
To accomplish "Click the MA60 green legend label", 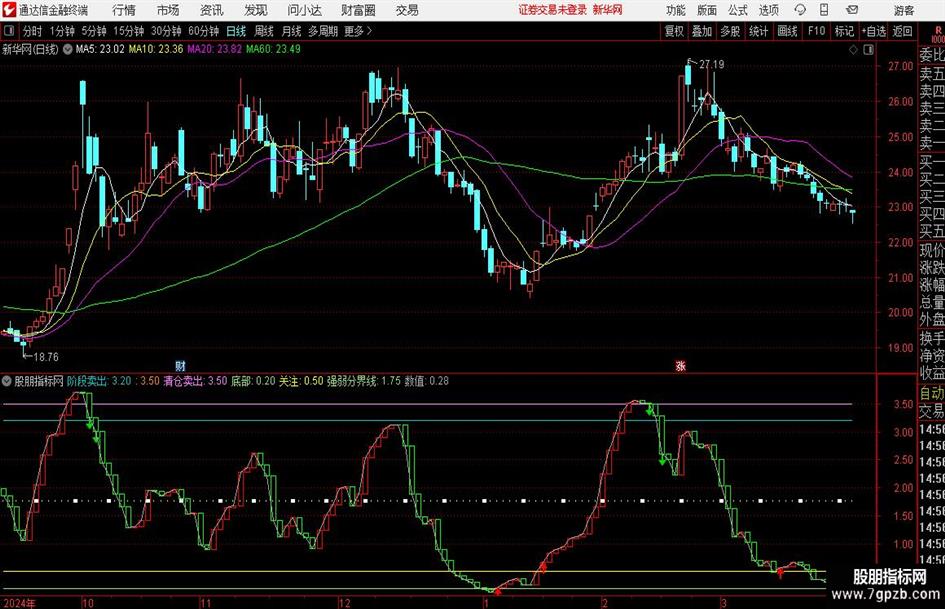I will click(x=274, y=48).
